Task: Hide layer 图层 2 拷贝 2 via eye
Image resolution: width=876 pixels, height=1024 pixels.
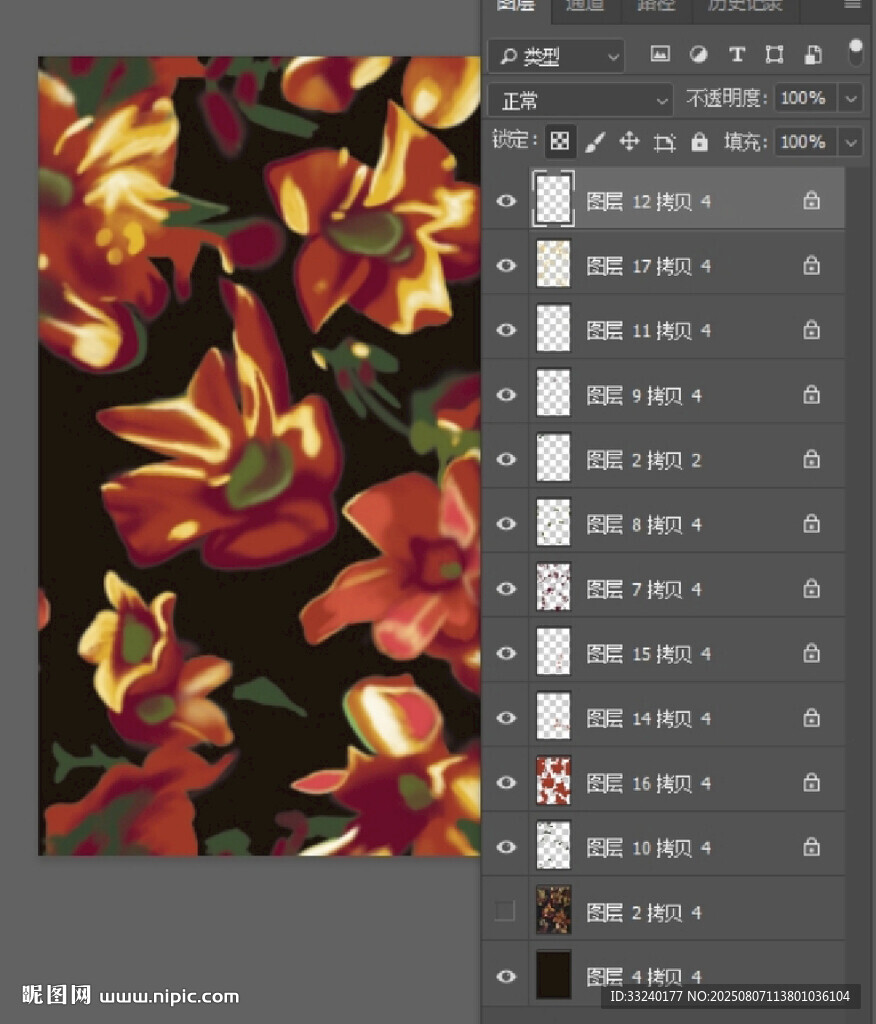Action: coord(506,459)
